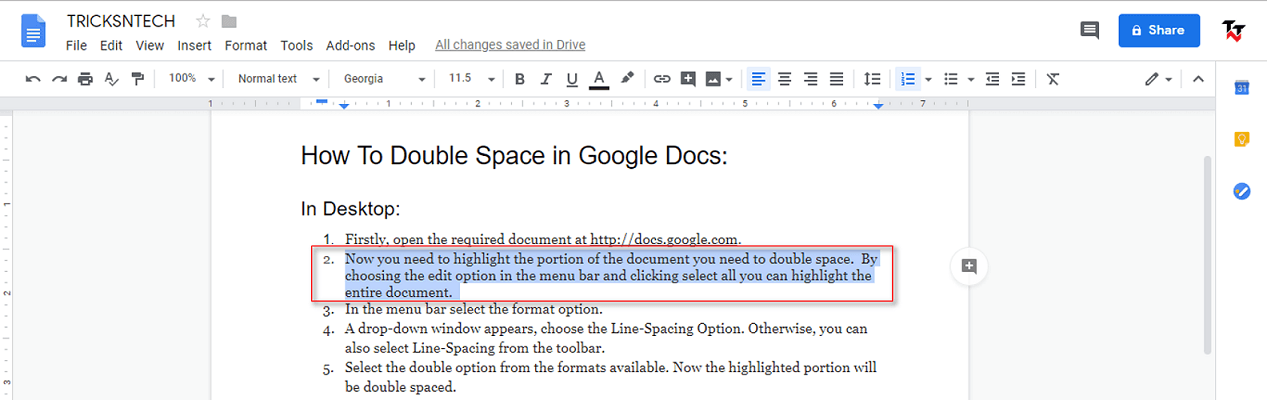Toggle the bulleted list button
Image resolution: width=1267 pixels, height=400 pixels.
pyautogui.click(x=951, y=79)
